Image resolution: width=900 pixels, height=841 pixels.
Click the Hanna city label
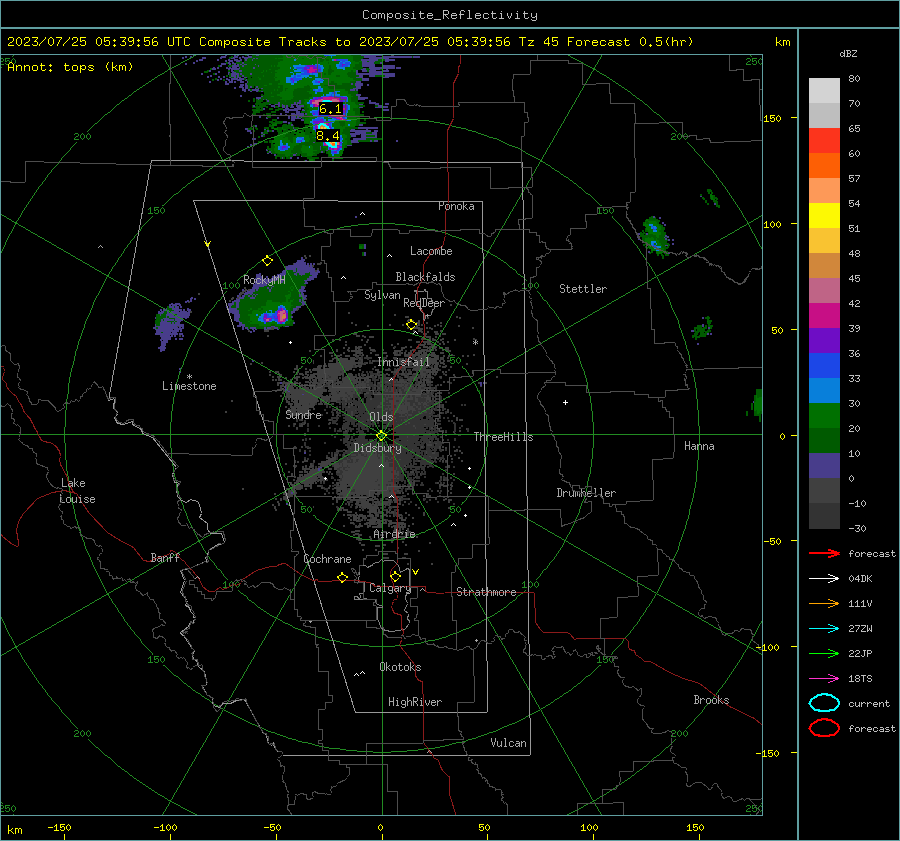699,446
